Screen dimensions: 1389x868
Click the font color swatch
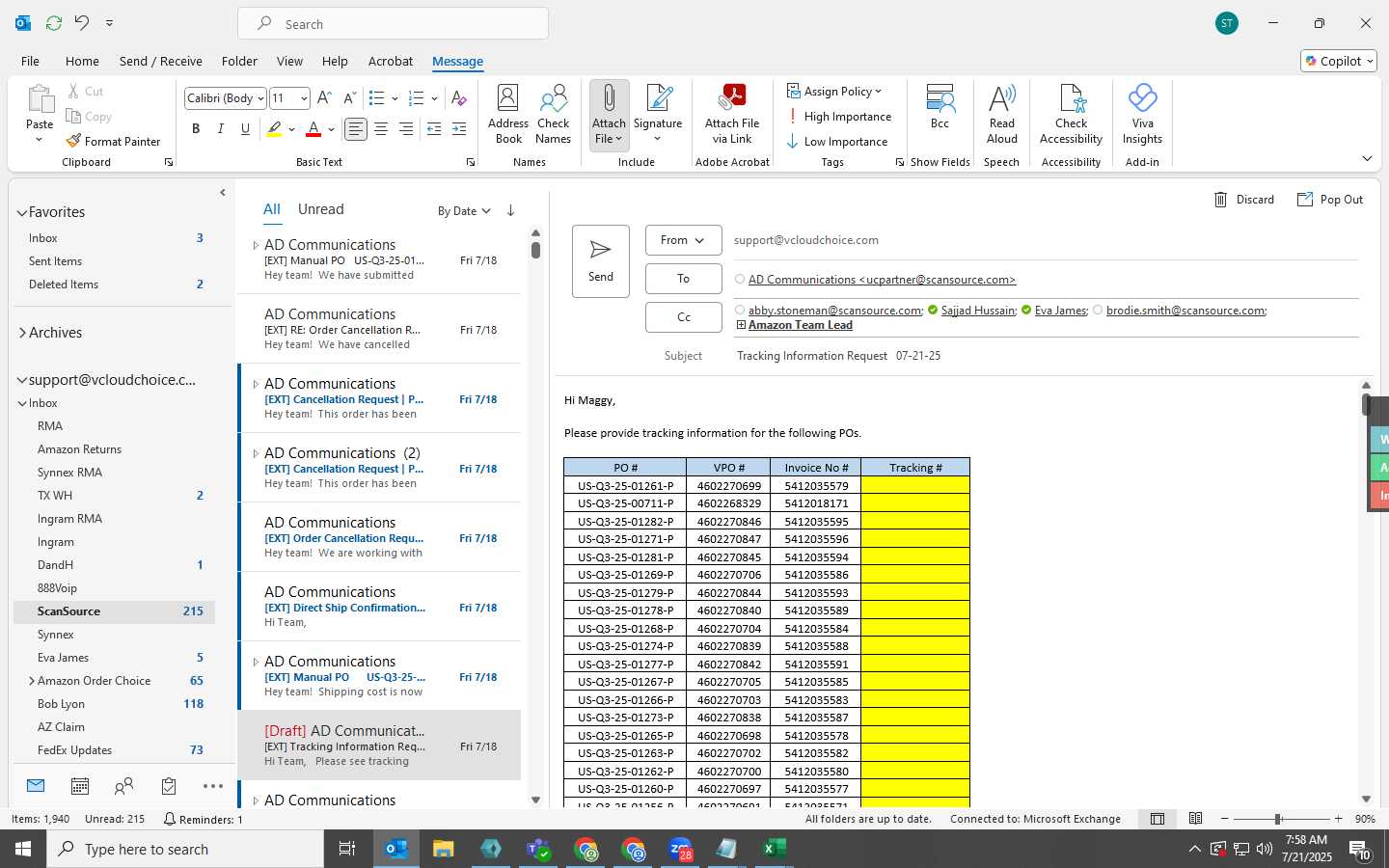313,128
